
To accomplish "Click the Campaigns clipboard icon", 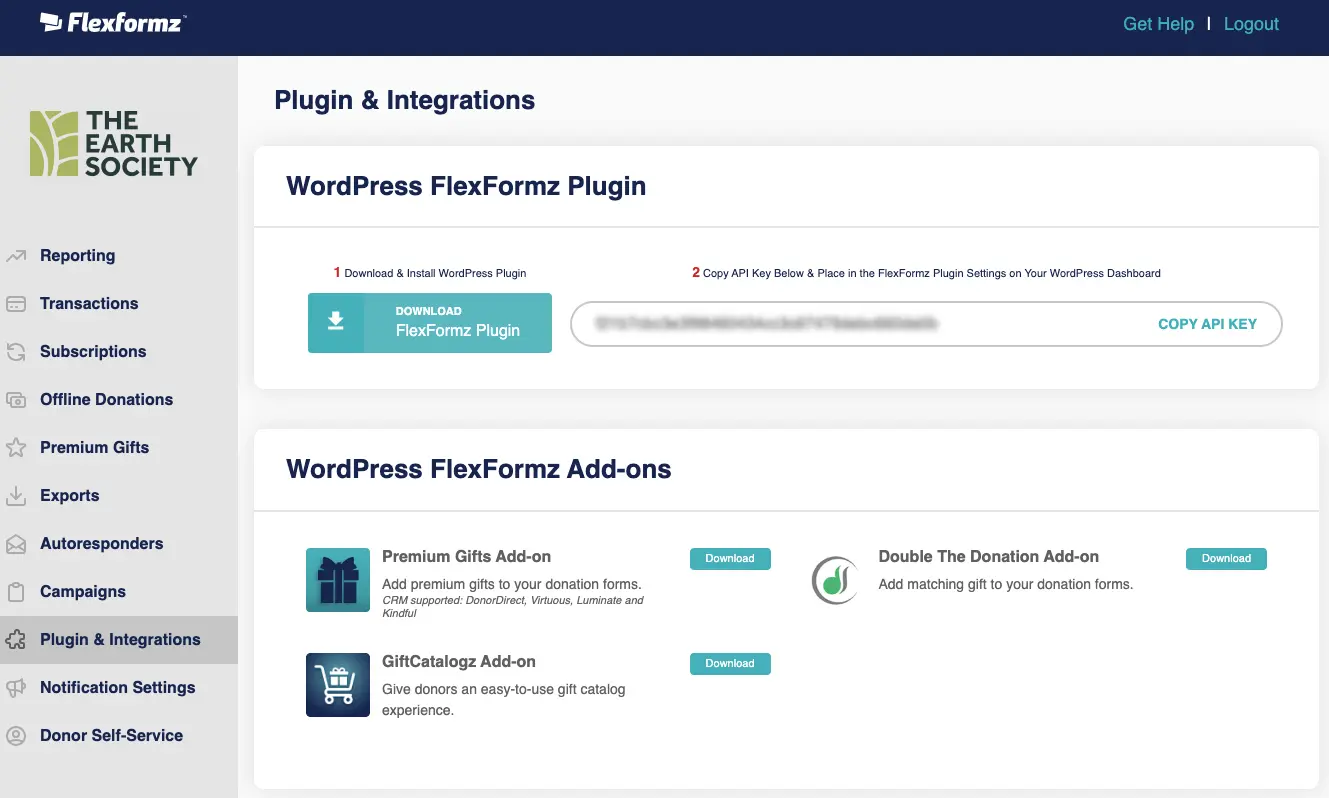I will (x=16, y=592).
